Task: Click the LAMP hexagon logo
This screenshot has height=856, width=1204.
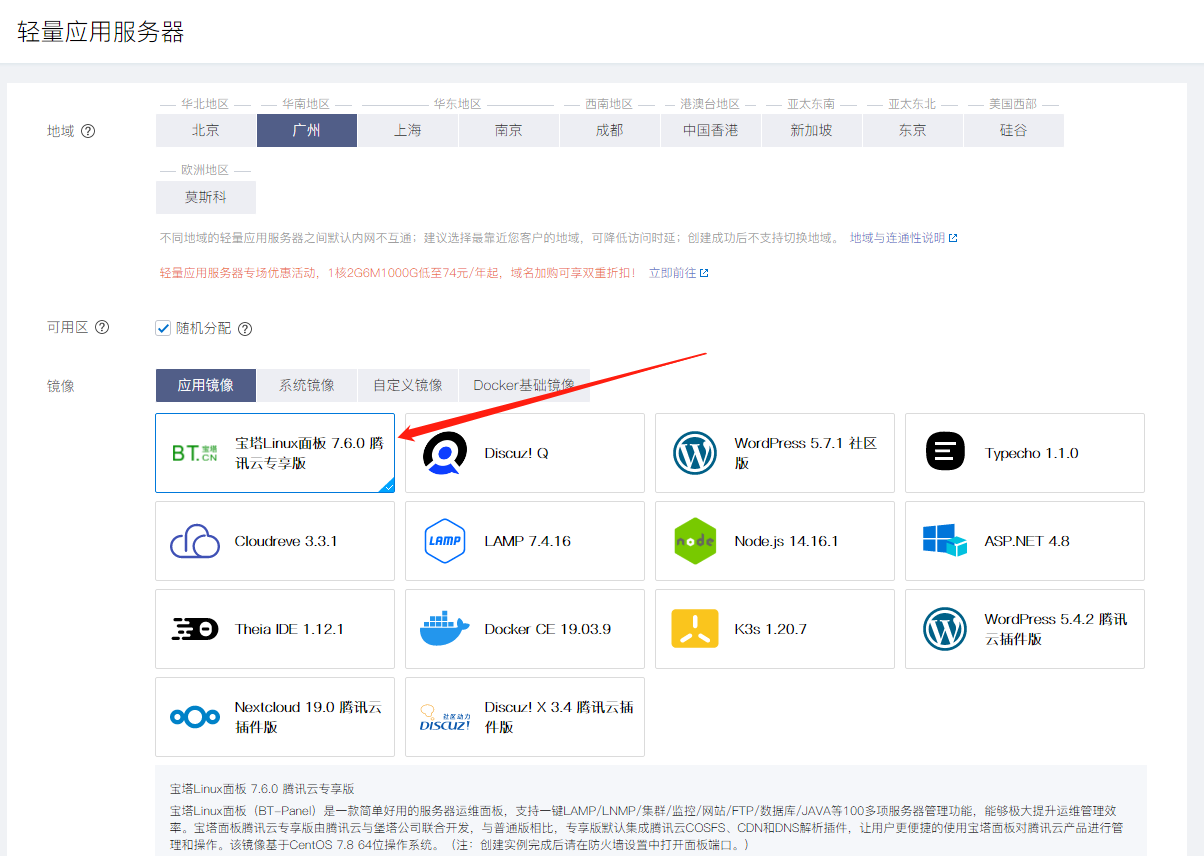Action: pos(445,541)
